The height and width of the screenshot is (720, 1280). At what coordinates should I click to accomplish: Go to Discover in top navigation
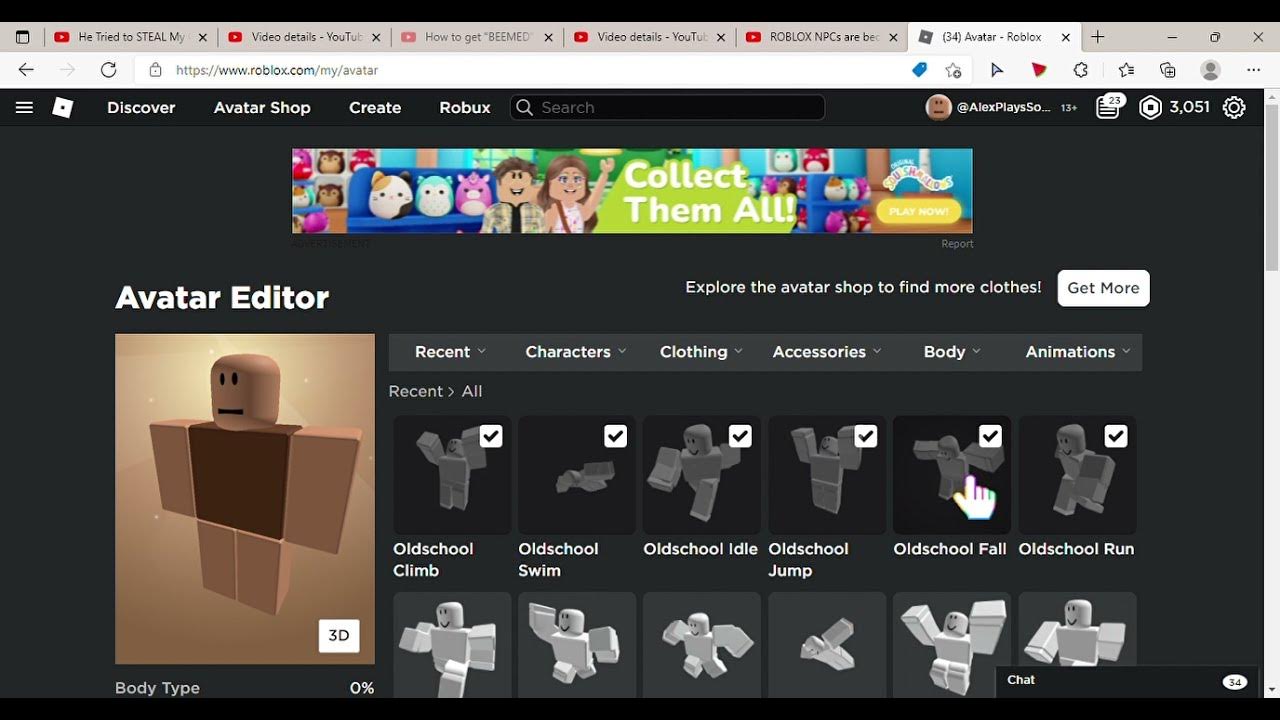coord(141,108)
